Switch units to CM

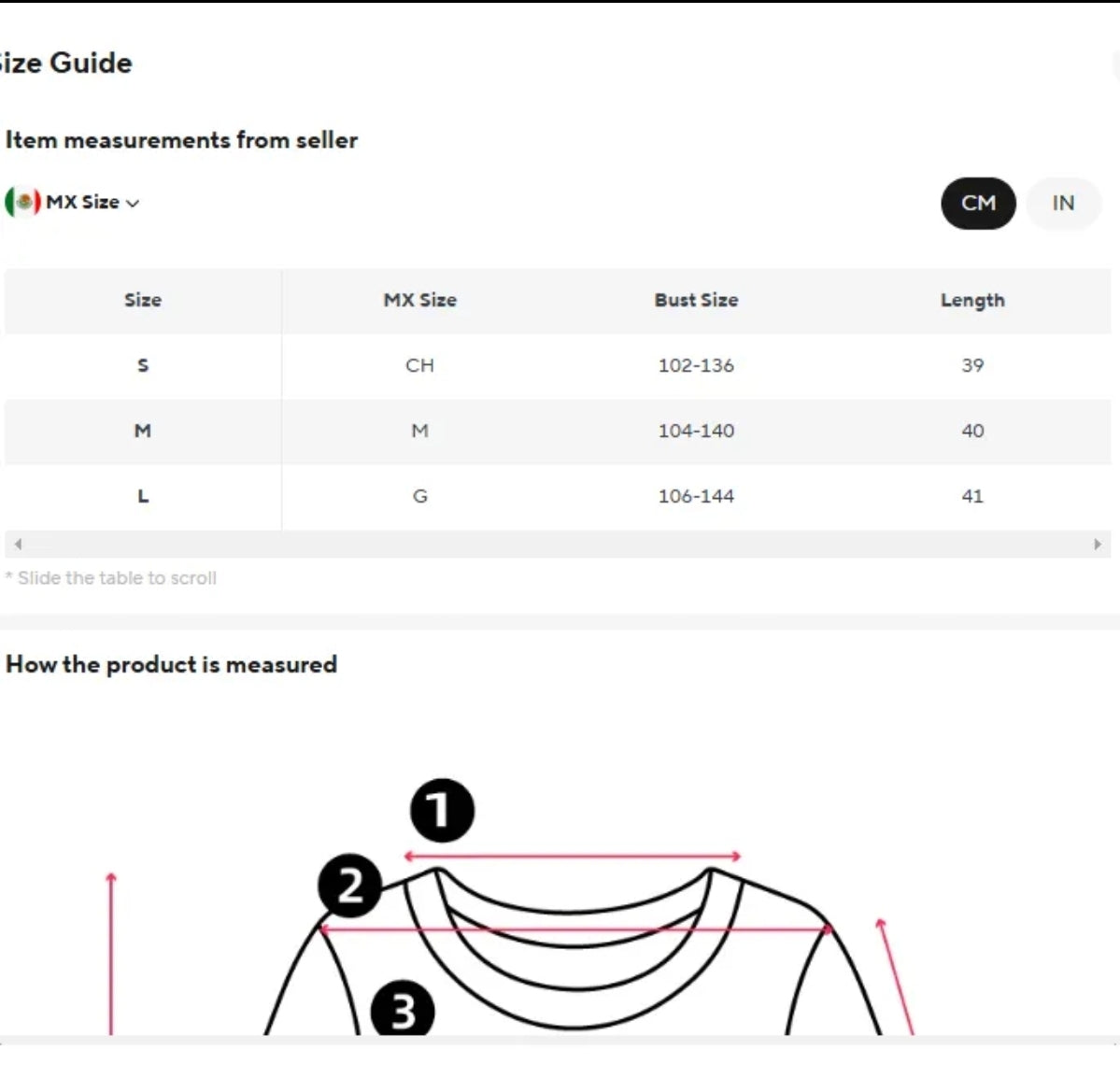(978, 203)
